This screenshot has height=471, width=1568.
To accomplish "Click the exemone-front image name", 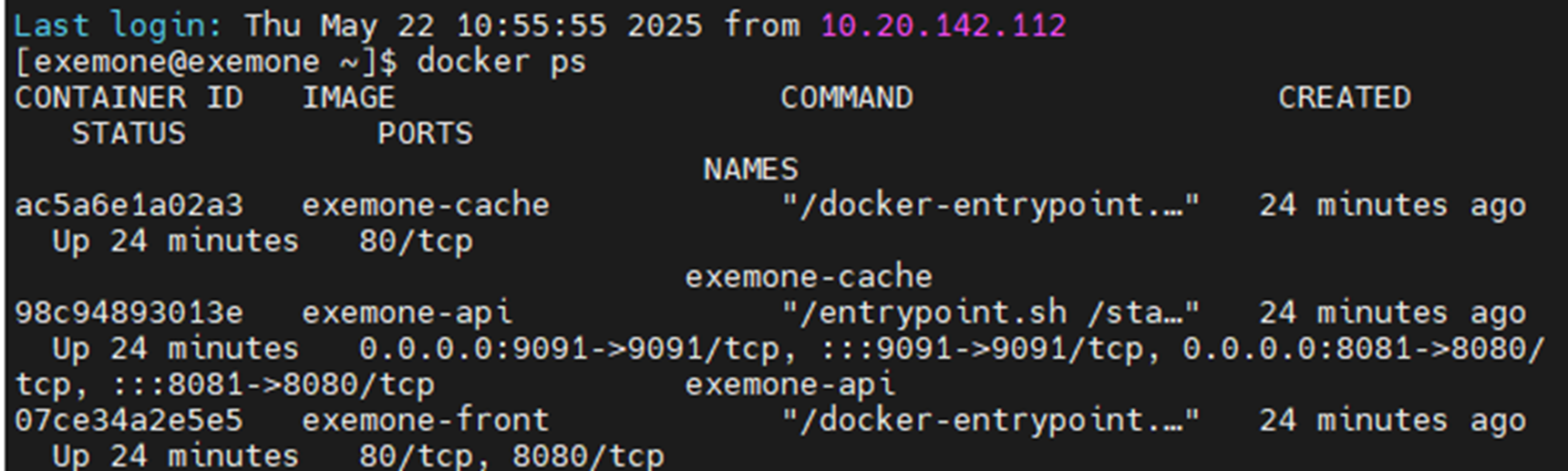I will point(425,420).
